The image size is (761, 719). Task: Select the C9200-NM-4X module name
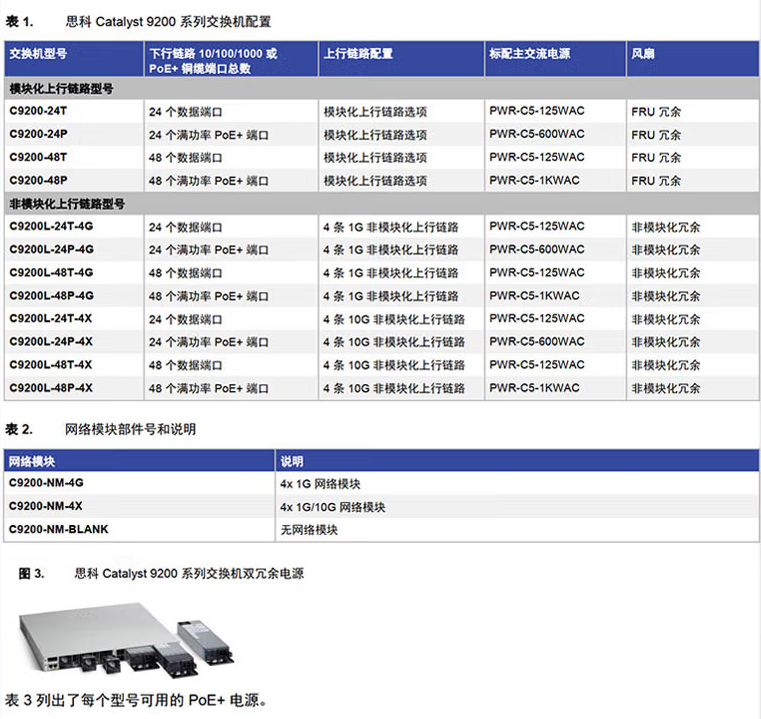45,506
